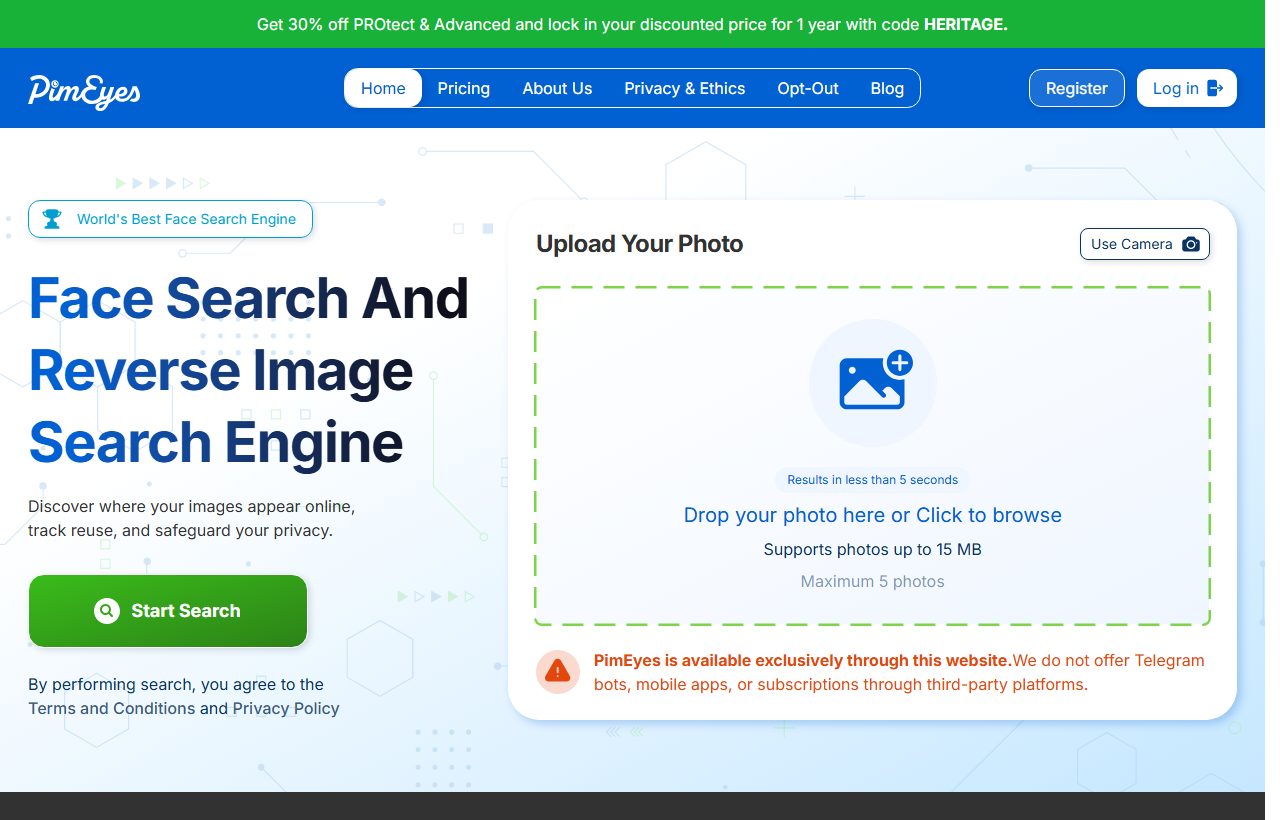Screen dimensions: 1280x820
Task: Click the 'Upload Your Photo' heading
Action: tap(640, 244)
